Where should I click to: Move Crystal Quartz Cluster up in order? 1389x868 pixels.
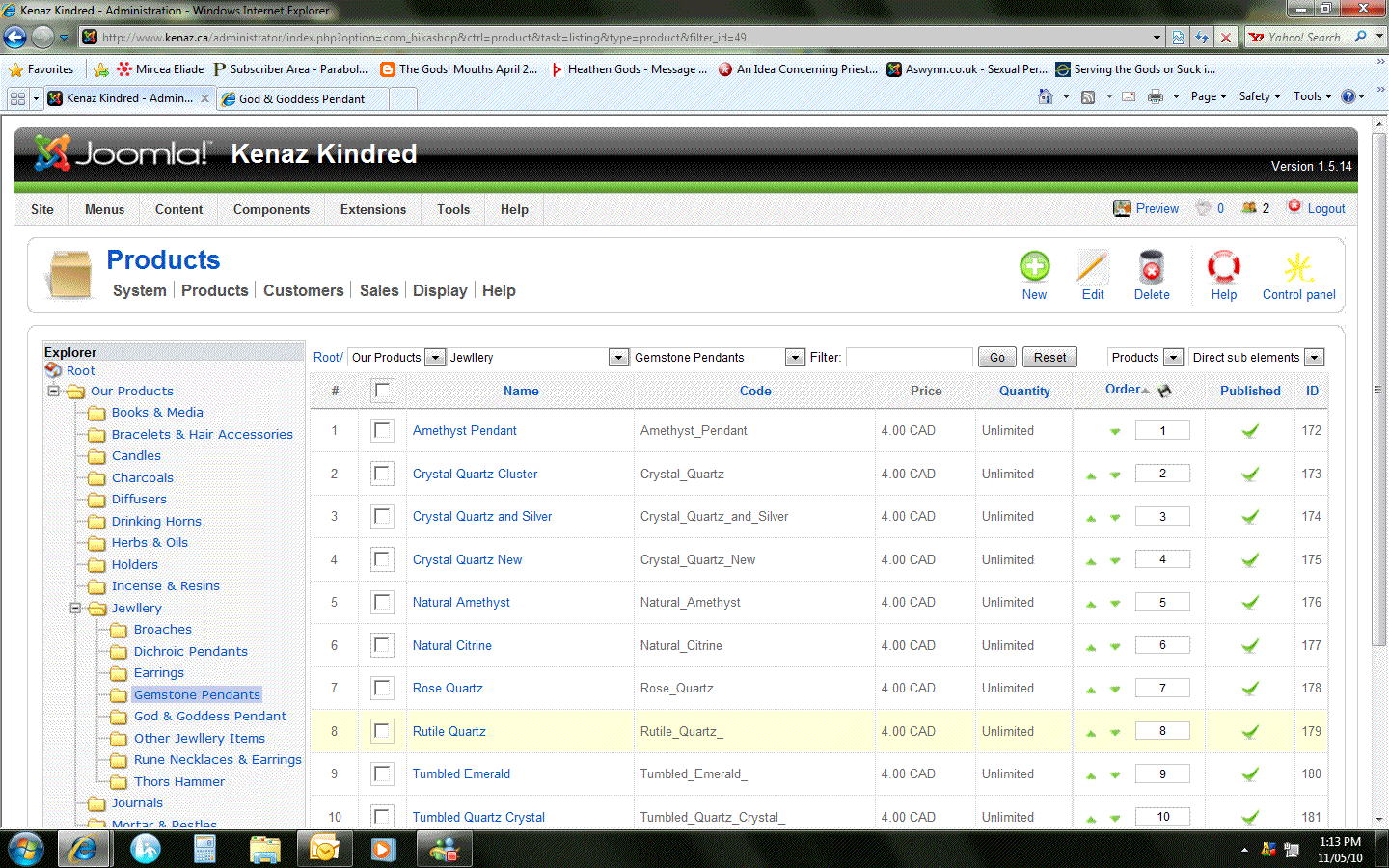tap(1091, 475)
